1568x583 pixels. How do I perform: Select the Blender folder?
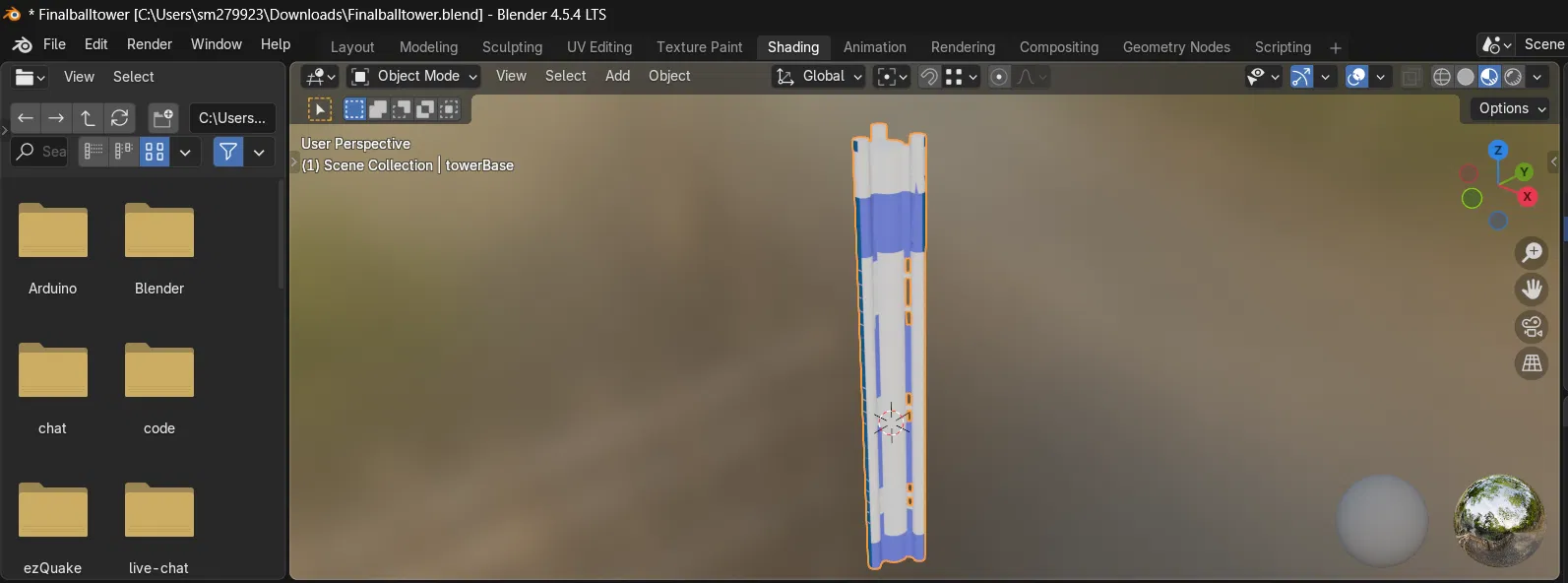coord(159,249)
